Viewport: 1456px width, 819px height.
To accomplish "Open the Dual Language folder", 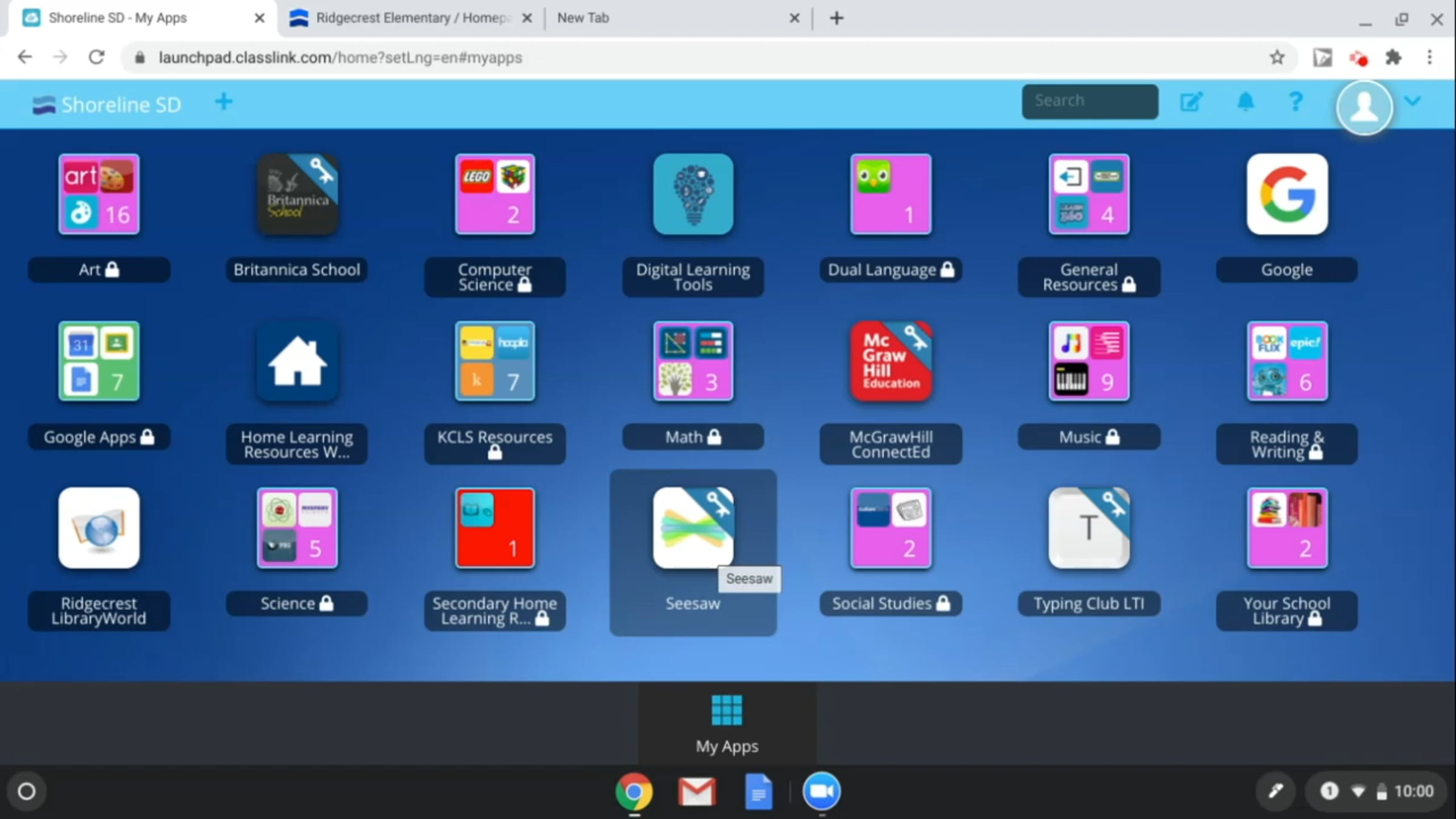I will tap(891, 194).
